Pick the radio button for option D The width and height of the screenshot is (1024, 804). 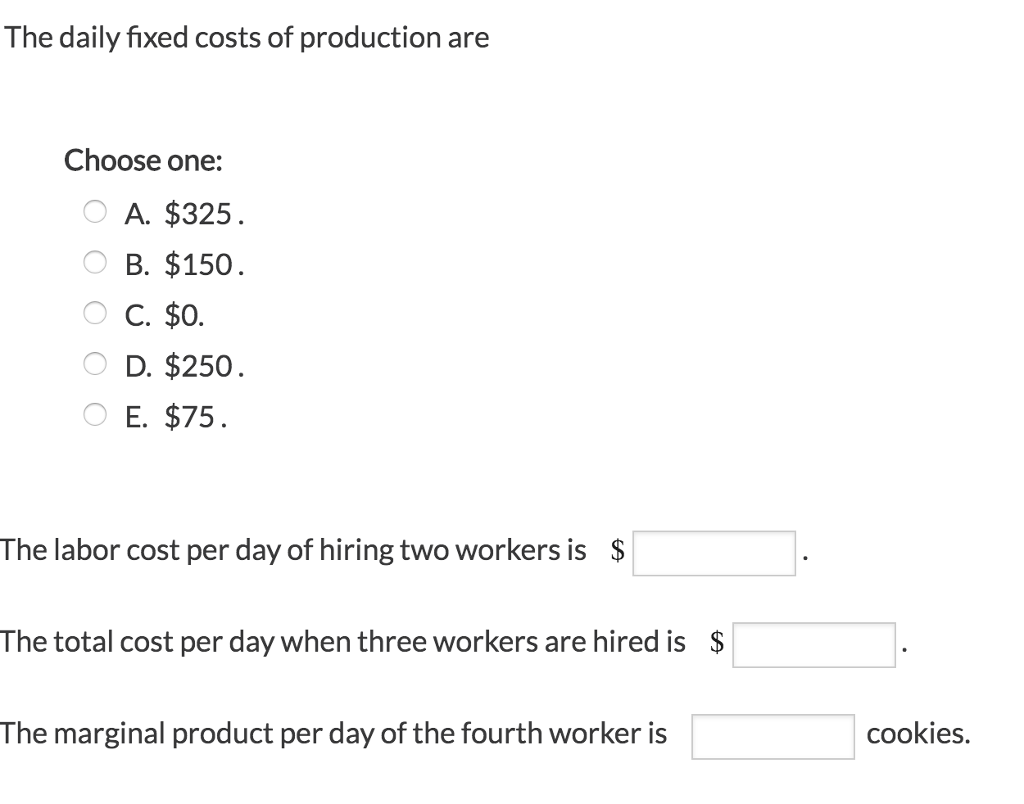(x=95, y=366)
